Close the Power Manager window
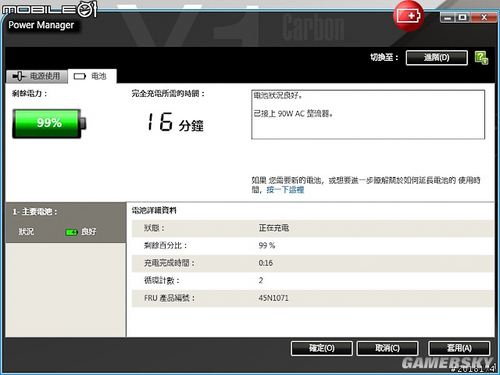Image resolution: width=500 pixels, height=375 pixels. 484,18
